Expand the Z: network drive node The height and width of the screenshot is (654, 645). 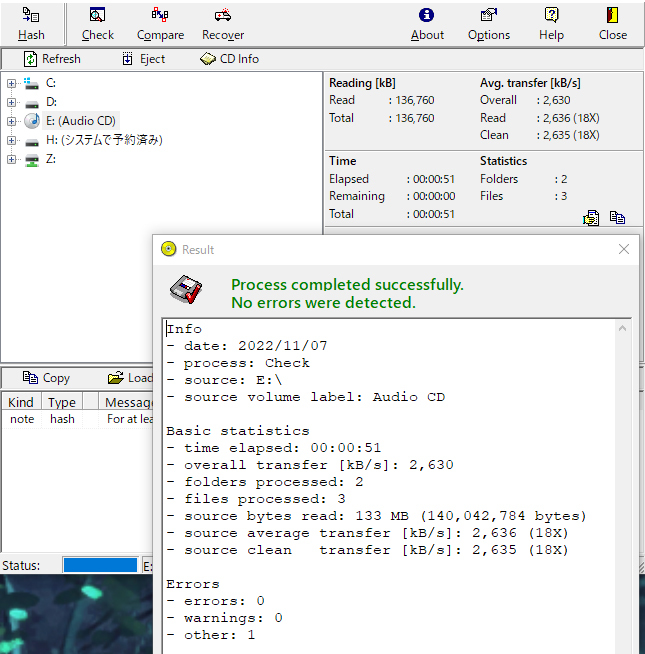tap(12, 159)
